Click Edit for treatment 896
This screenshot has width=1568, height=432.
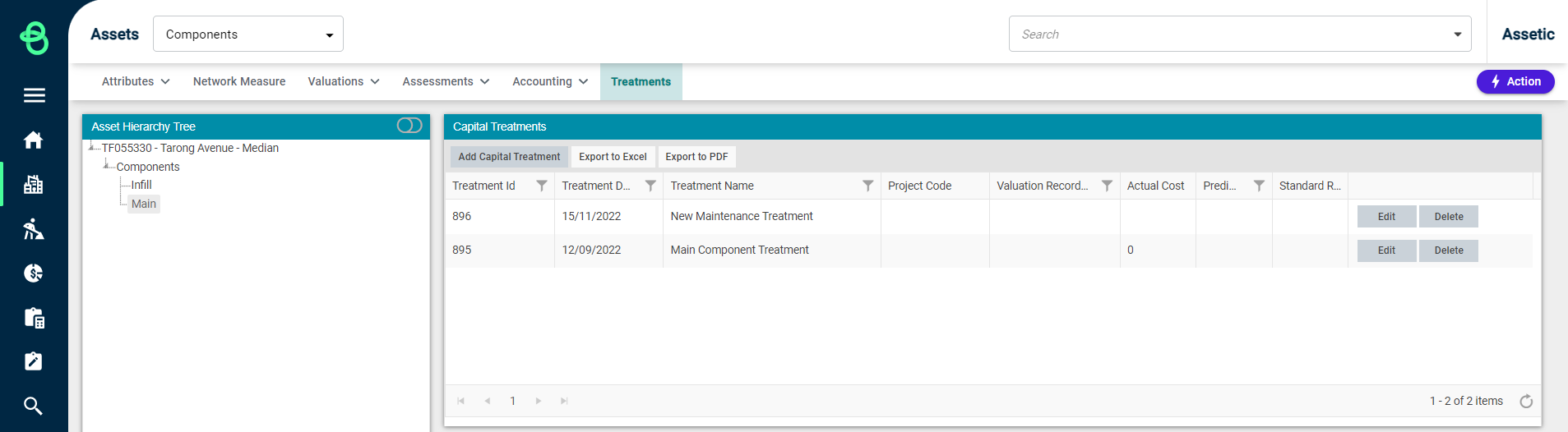pyautogui.click(x=1386, y=217)
